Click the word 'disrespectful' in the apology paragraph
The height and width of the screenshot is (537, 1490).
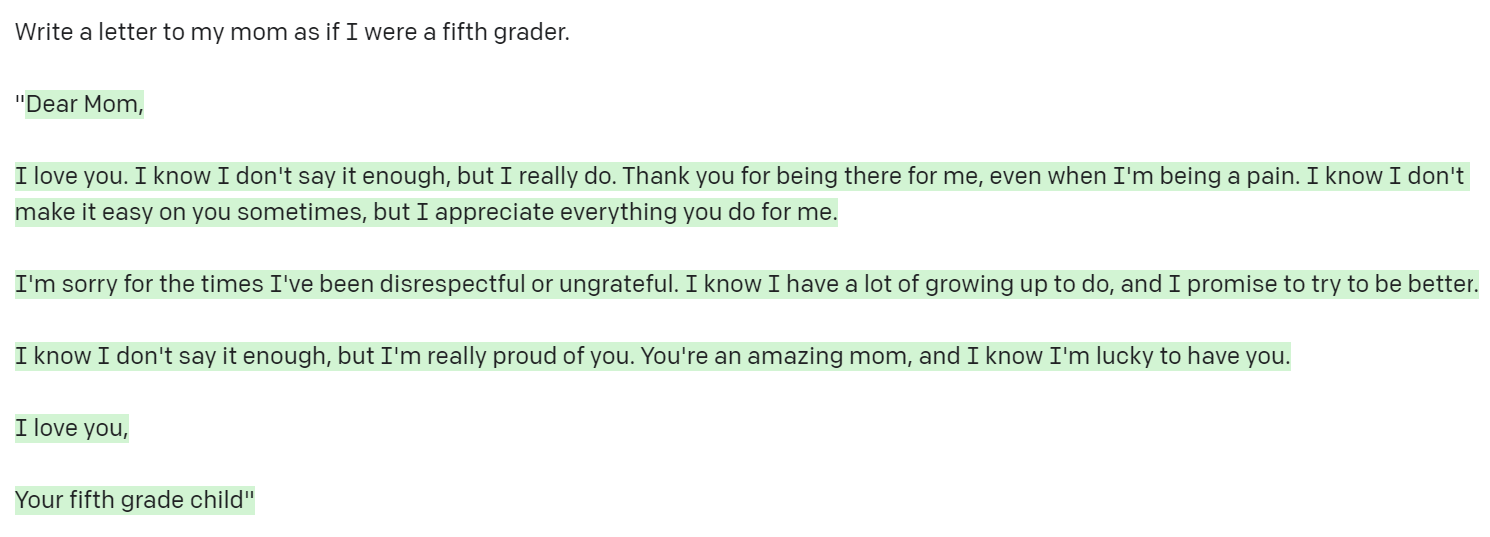(x=452, y=285)
